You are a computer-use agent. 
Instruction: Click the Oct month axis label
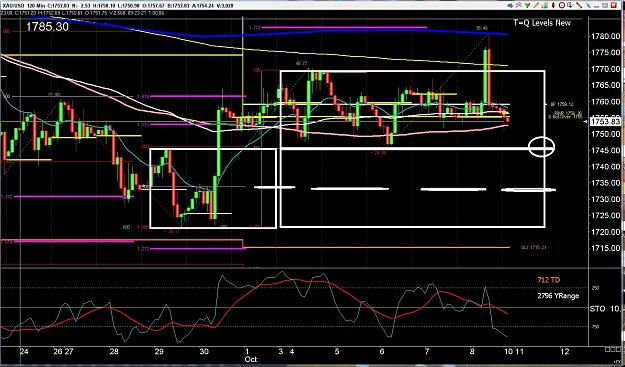tap(251, 359)
